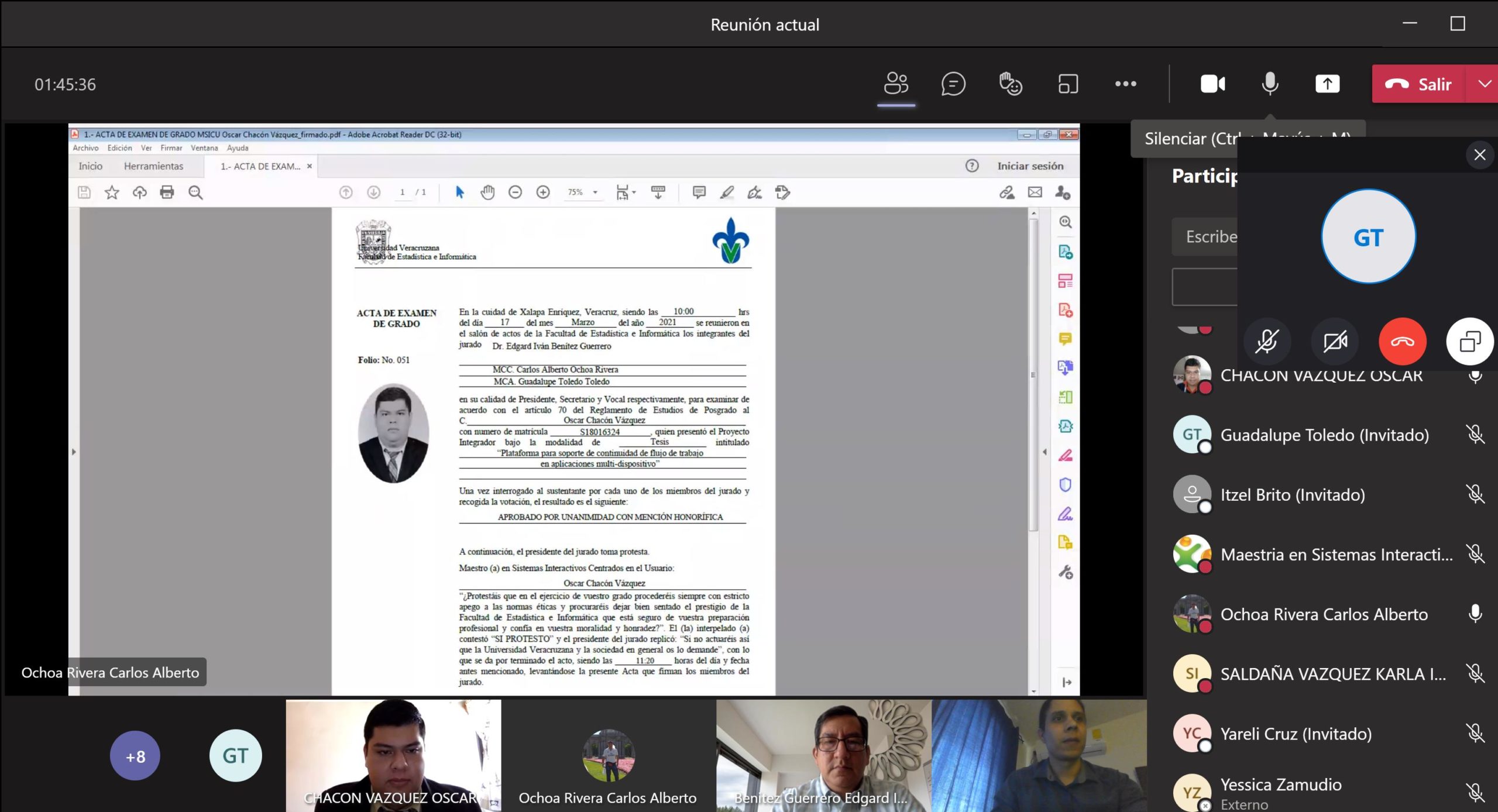Click the Salir button to leave the meeting
1498x812 pixels.
coord(1418,84)
